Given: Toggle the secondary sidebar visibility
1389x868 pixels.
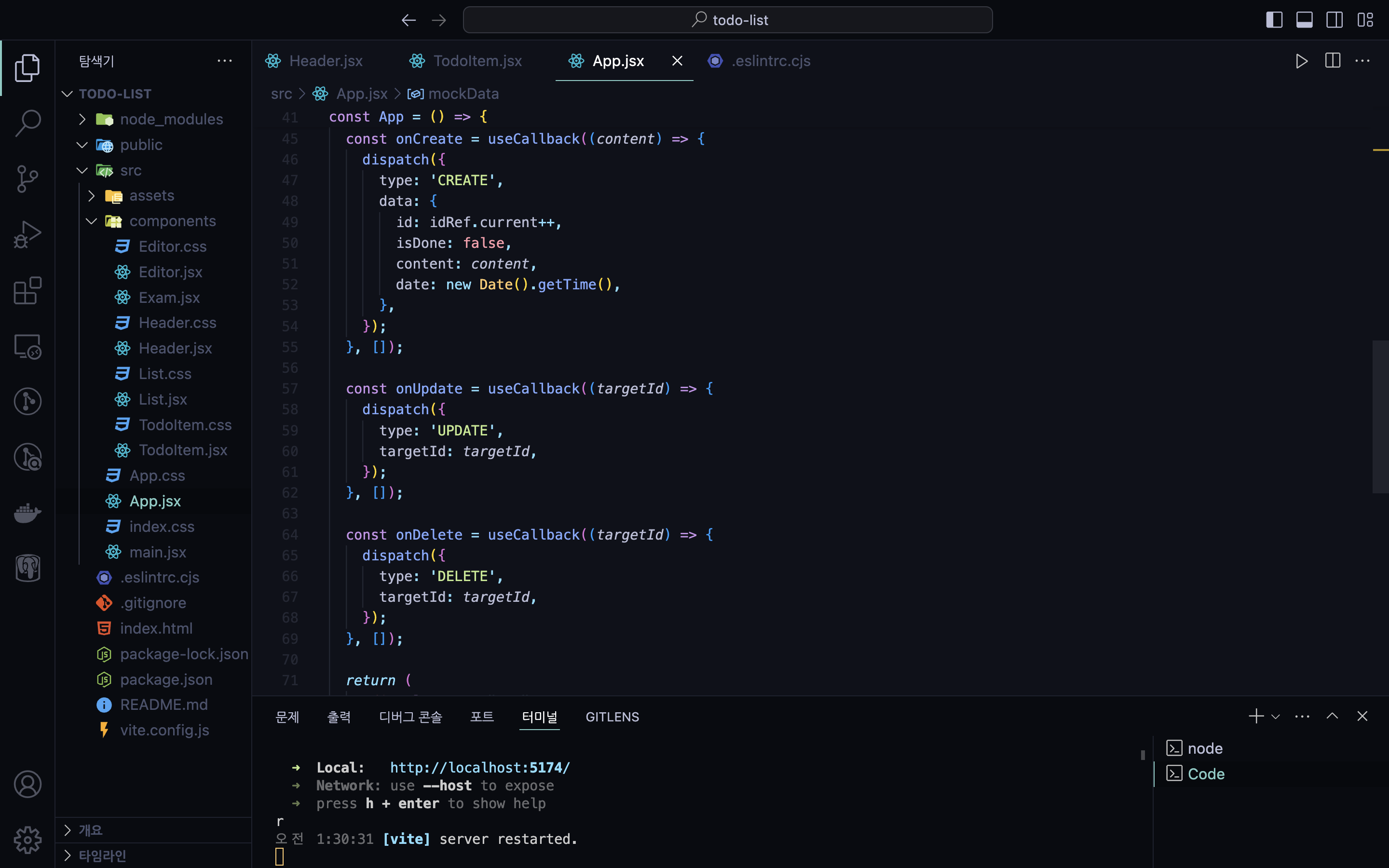Looking at the screenshot, I should (1335, 20).
